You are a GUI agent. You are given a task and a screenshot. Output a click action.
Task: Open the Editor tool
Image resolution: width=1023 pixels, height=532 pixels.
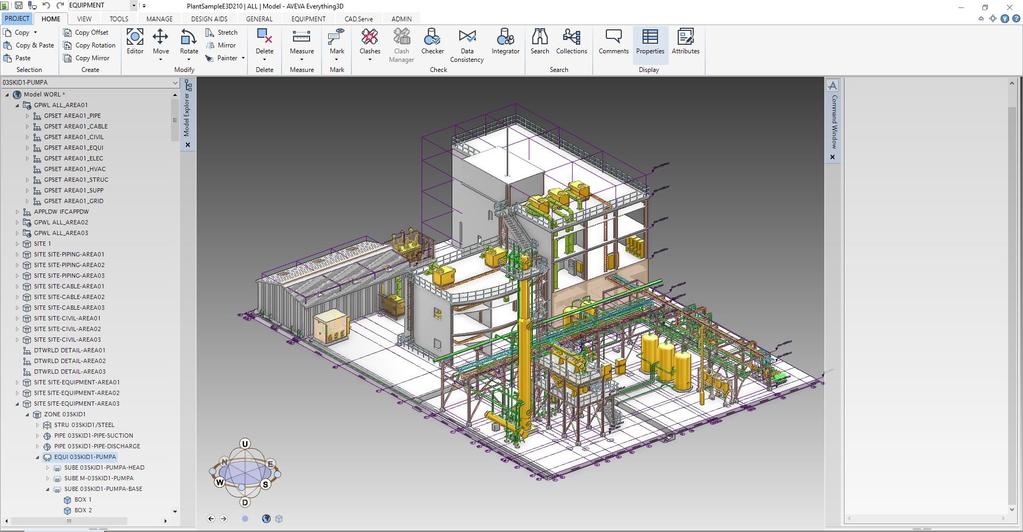click(x=135, y=42)
